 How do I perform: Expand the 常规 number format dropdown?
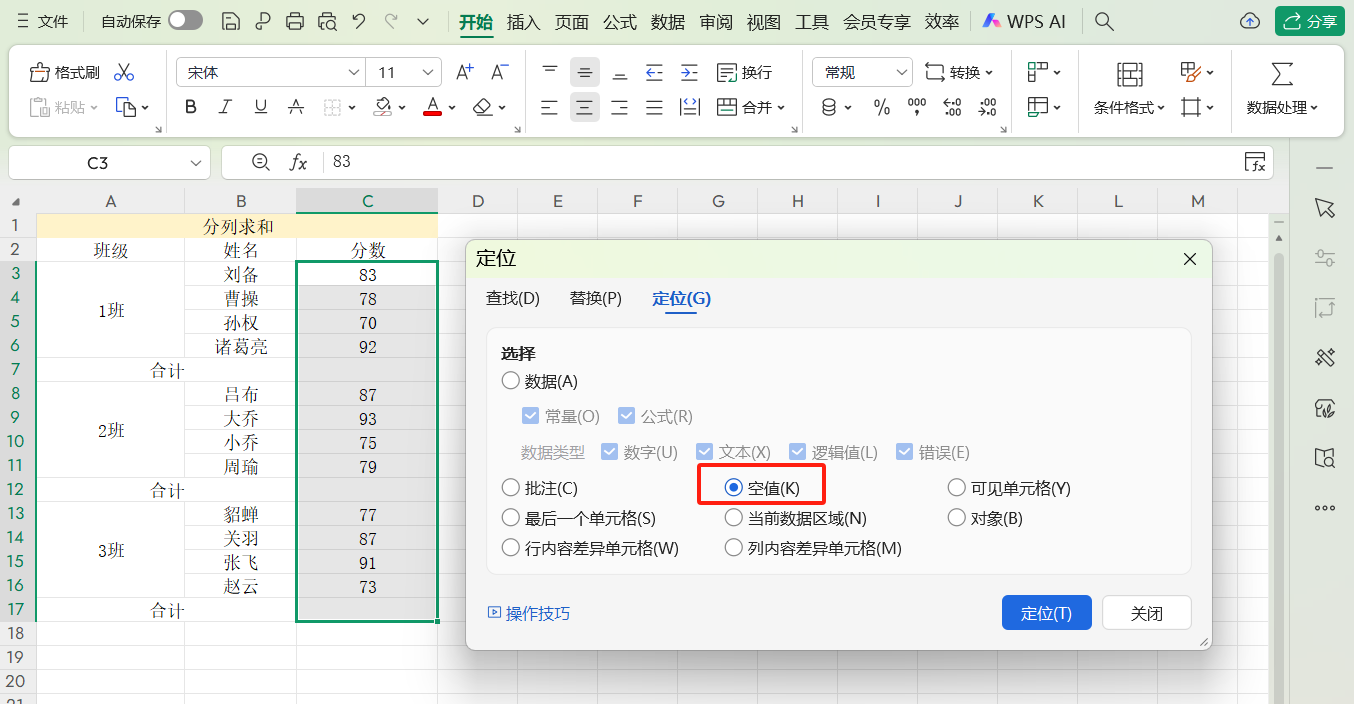(x=900, y=71)
